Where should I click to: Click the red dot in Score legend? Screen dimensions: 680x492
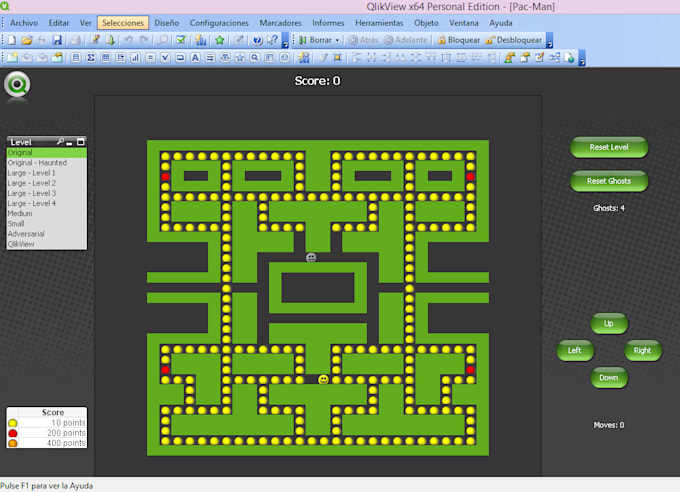13,433
